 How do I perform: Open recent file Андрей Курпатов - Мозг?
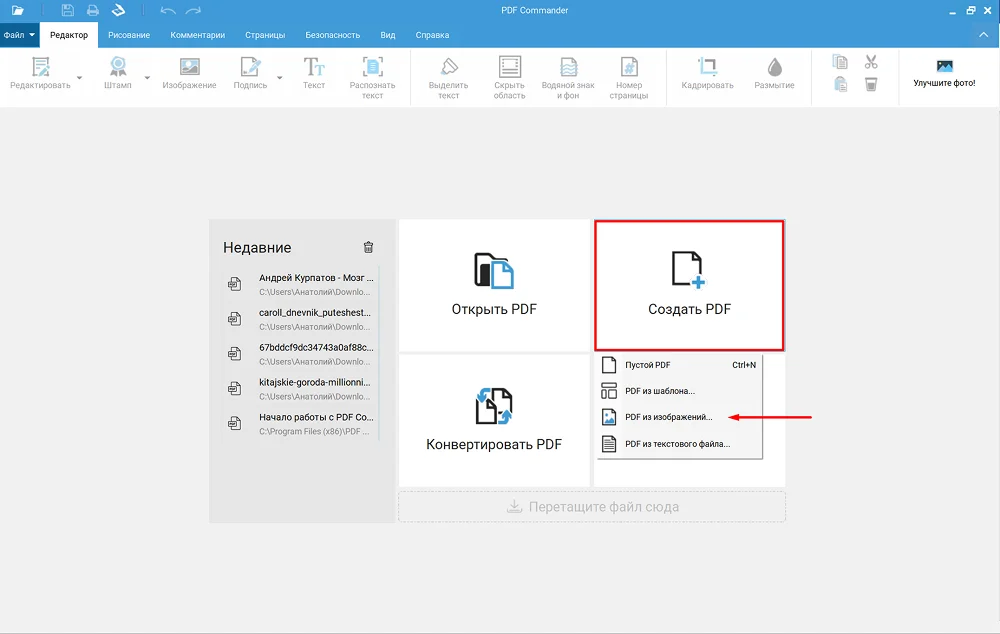[300, 284]
